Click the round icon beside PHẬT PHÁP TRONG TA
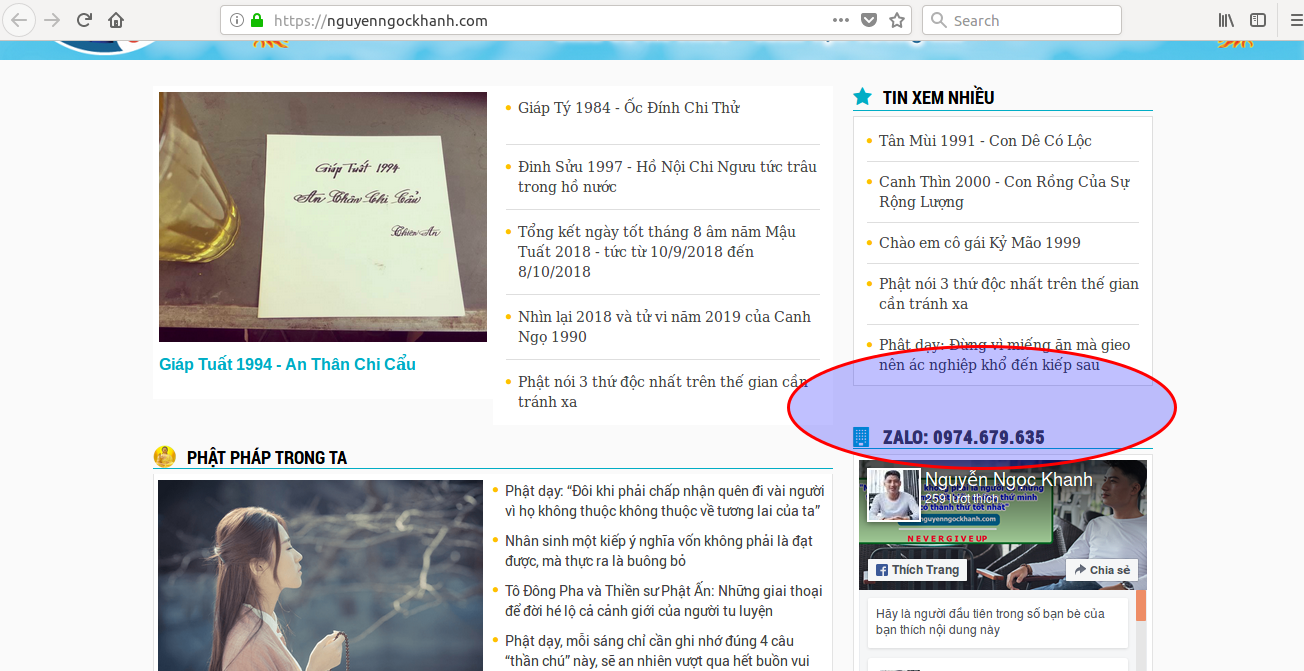 [x=165, y=457]
